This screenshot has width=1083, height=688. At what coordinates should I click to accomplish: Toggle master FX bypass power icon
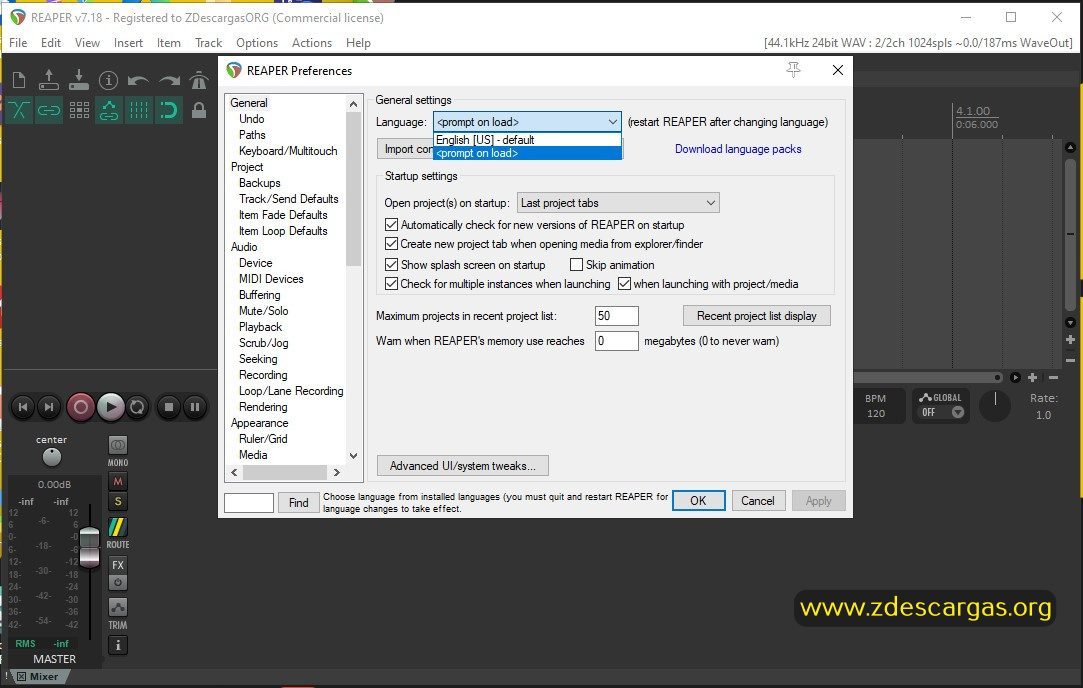(x=118, y=582)
